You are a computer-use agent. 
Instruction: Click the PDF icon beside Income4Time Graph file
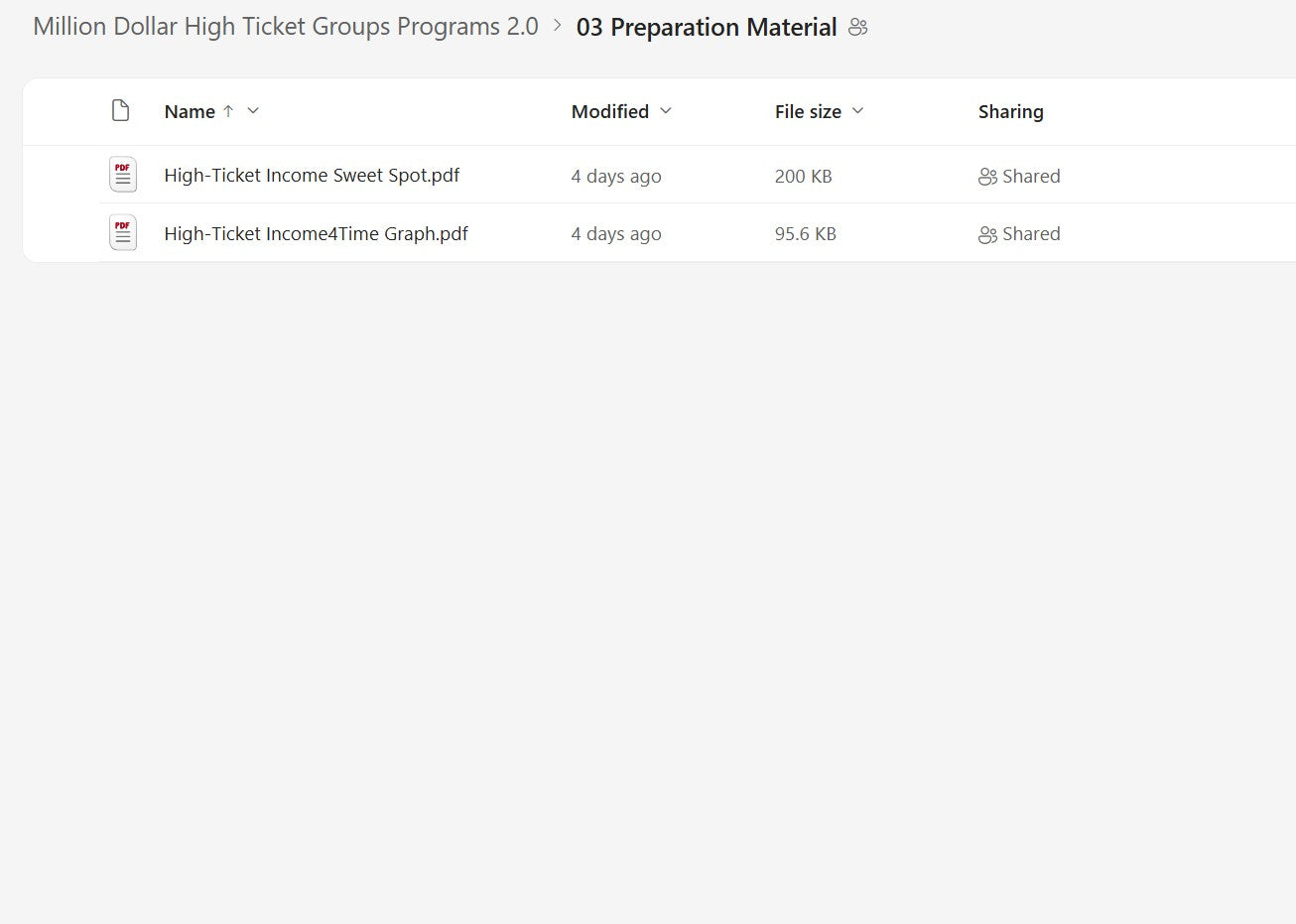point(122,232)
